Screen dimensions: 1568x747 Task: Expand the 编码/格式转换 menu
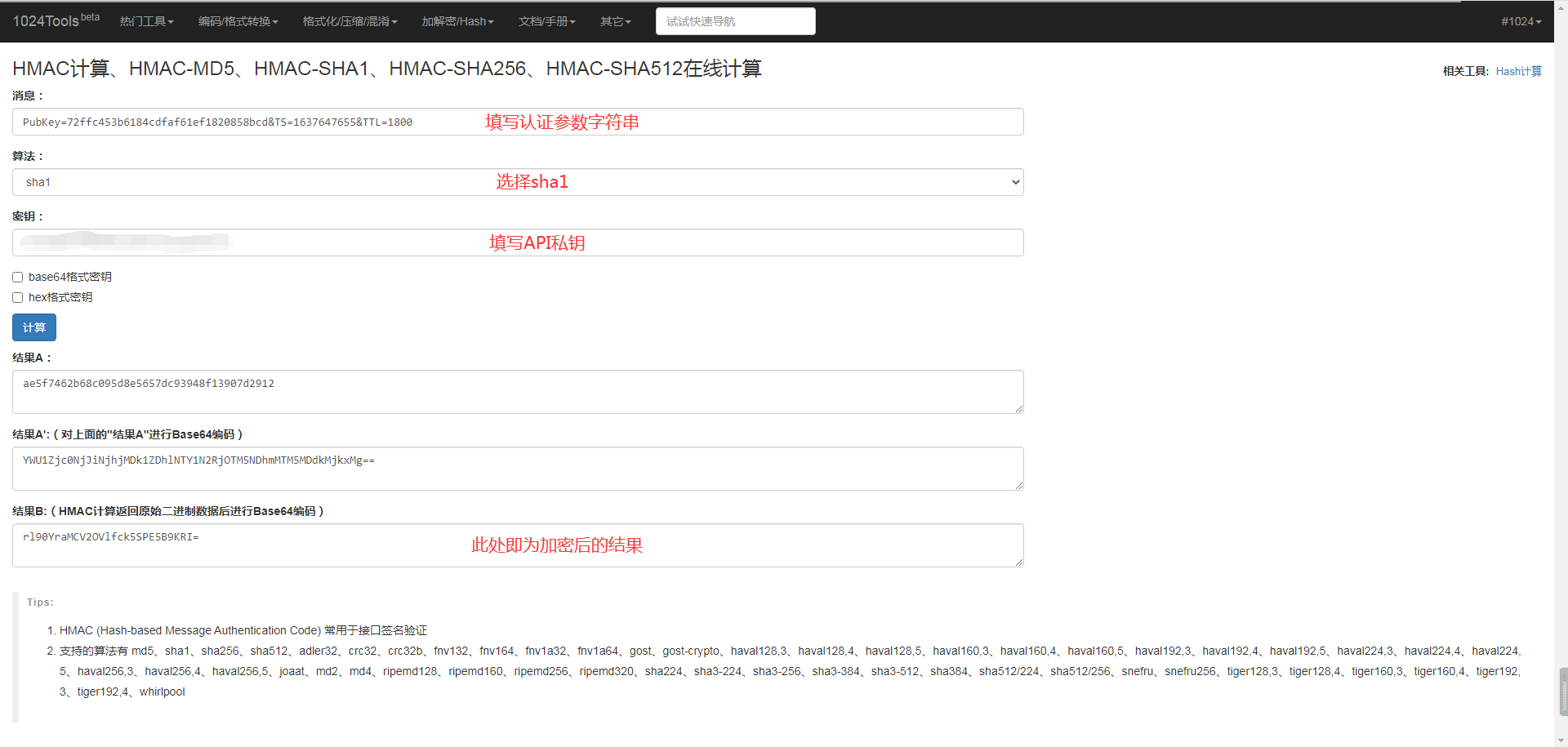point(238,21)
